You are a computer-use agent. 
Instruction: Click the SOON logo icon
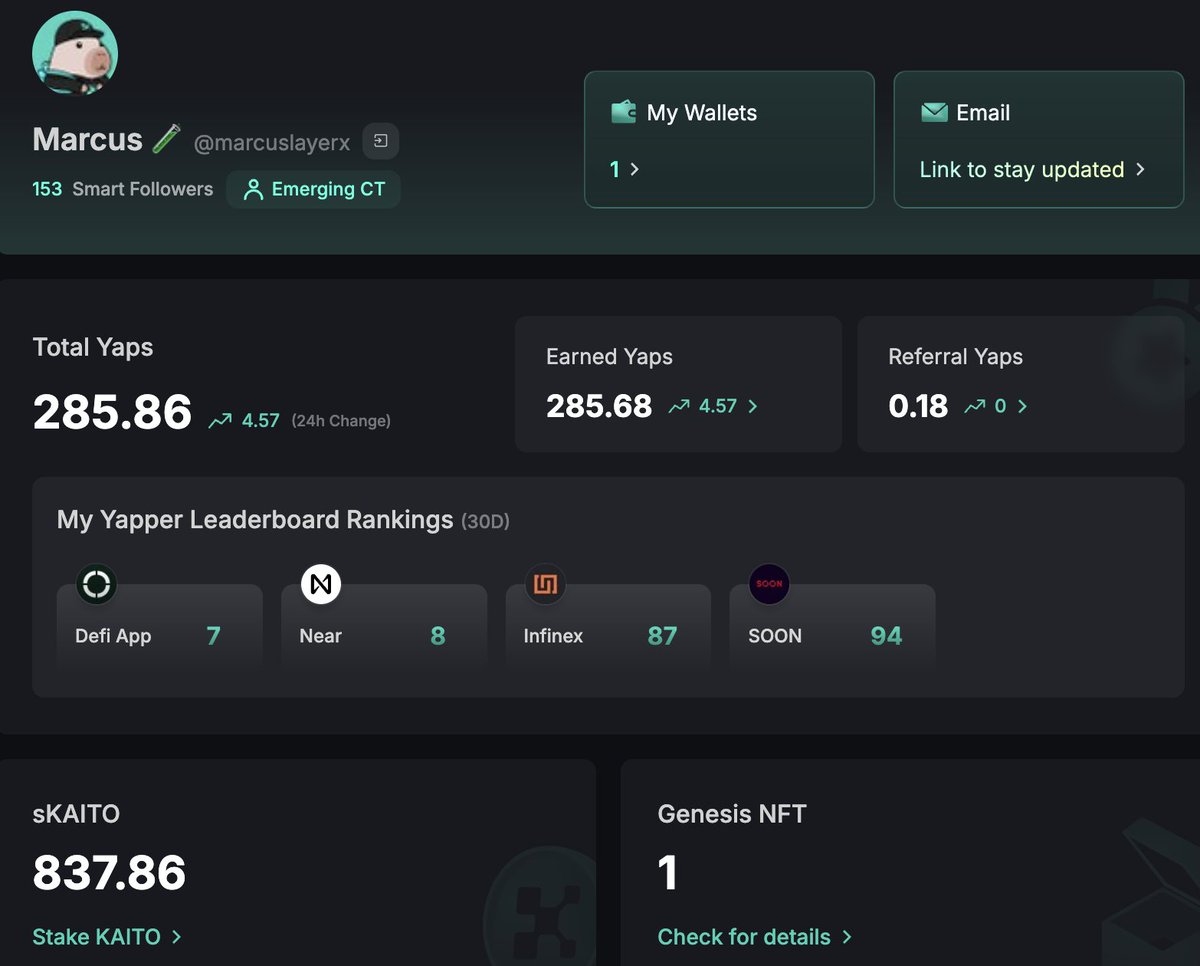click(769, 584)
